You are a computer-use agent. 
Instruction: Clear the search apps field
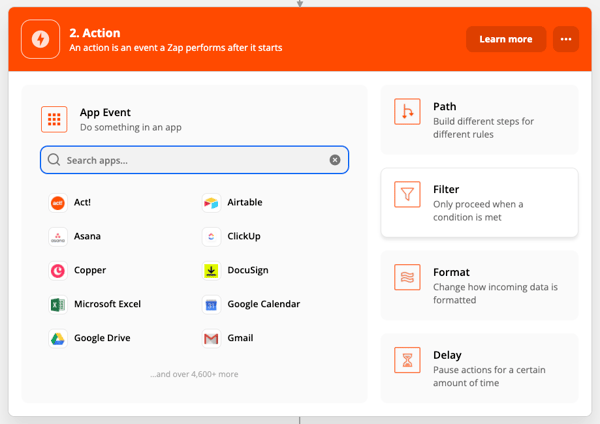click(x=335, y=160)
